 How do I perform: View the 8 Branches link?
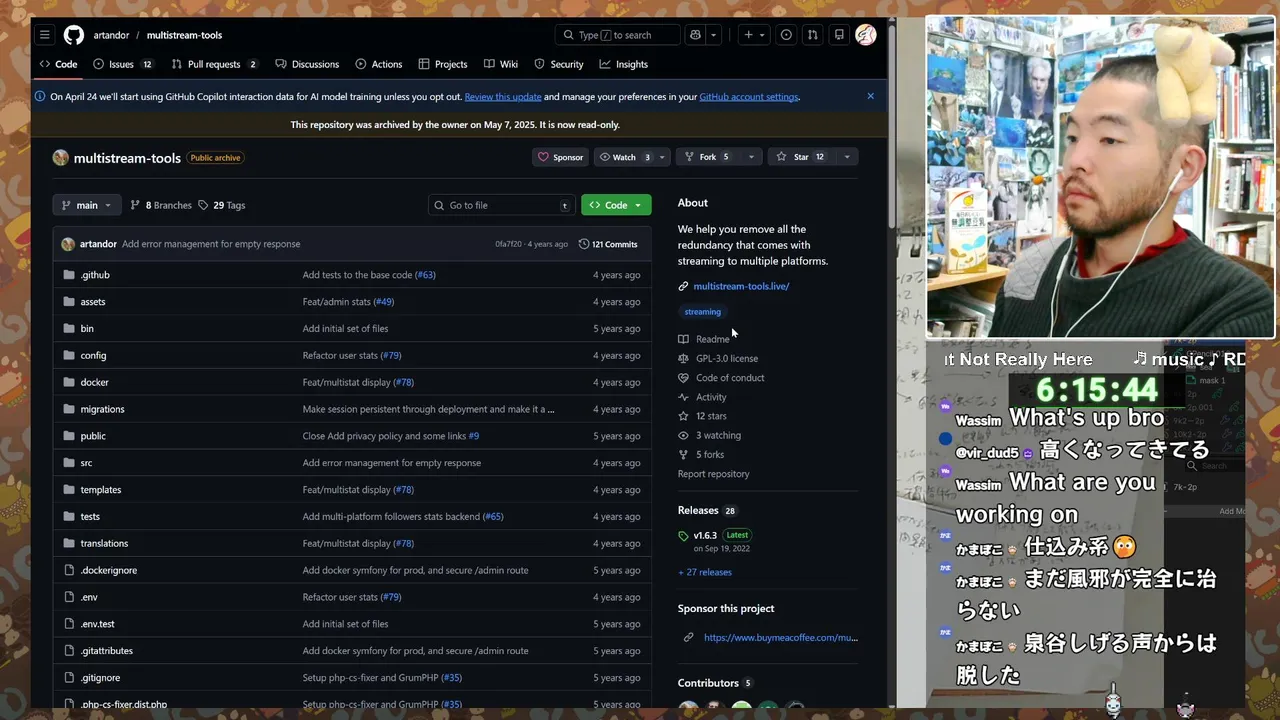(160, 205)
